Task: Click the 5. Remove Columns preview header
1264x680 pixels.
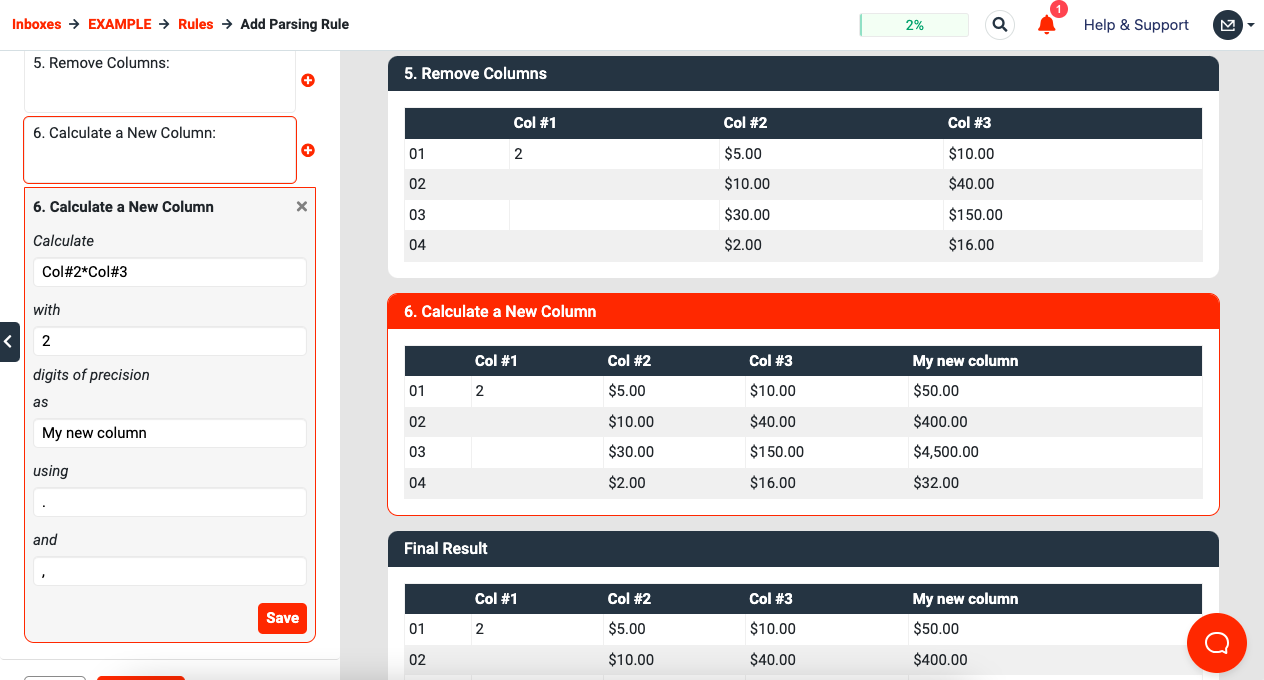Action: coord(803,73)
